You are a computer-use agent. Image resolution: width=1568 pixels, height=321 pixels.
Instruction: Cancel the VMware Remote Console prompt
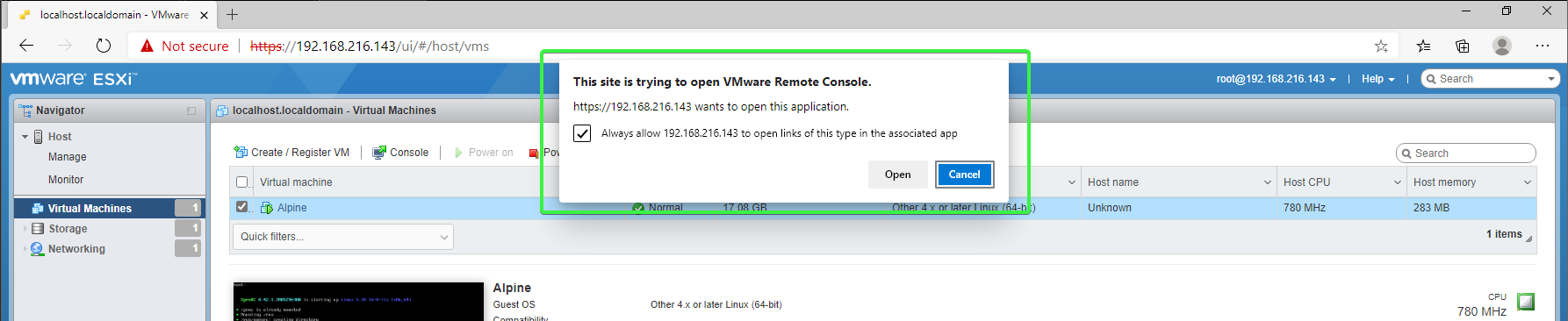pos(964,175)
